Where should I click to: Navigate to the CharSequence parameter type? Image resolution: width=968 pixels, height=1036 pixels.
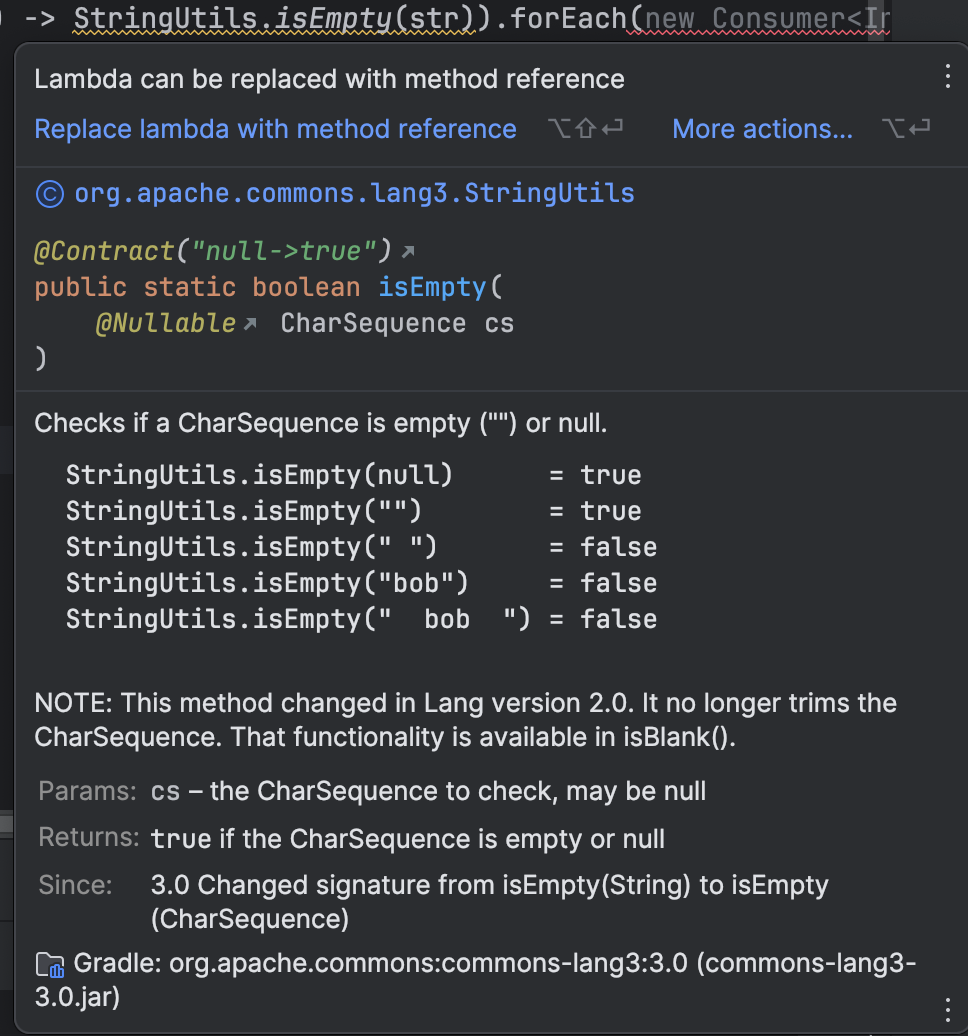tap(372, 324)
